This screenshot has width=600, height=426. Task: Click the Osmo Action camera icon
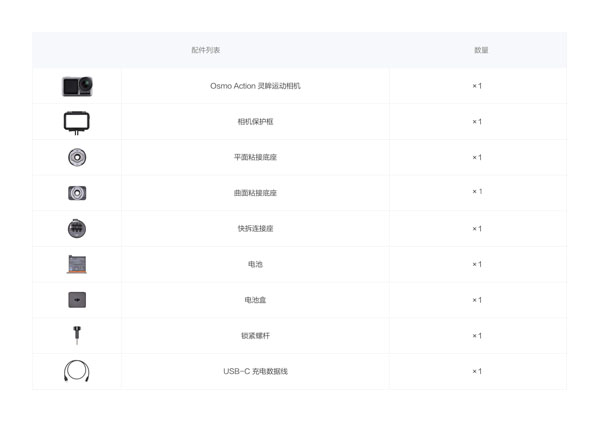pos(77,86)
